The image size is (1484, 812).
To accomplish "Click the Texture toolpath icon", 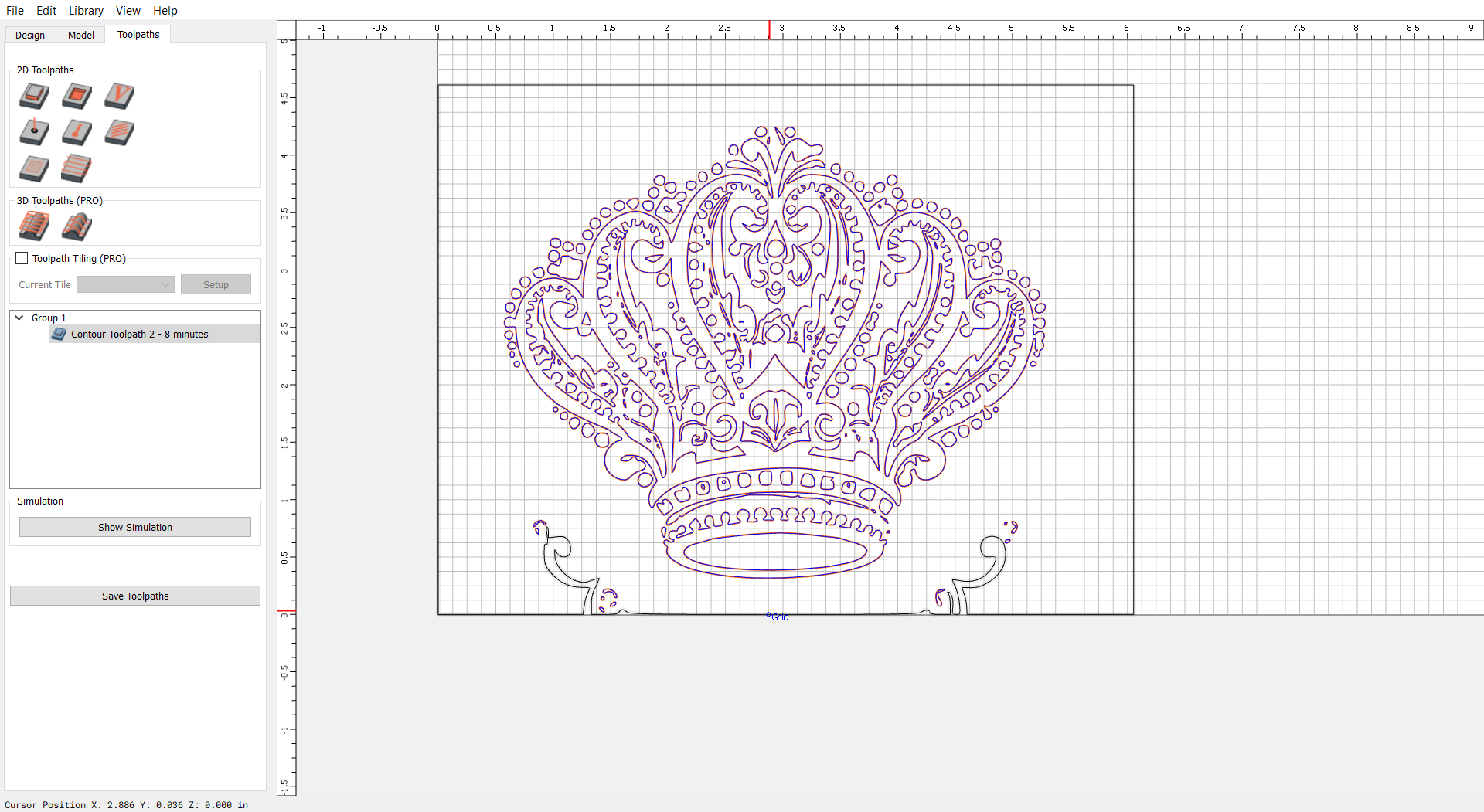I will (119, 132).
